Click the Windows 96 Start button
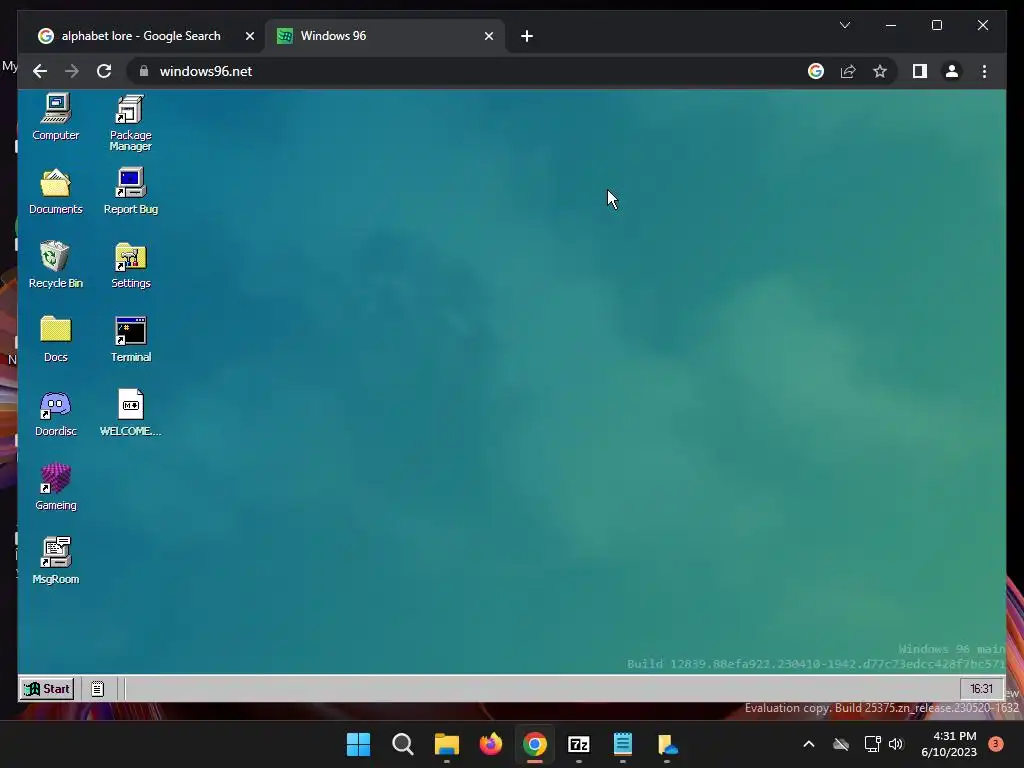This screenshot has width=1024, height=768. (47, 688)
